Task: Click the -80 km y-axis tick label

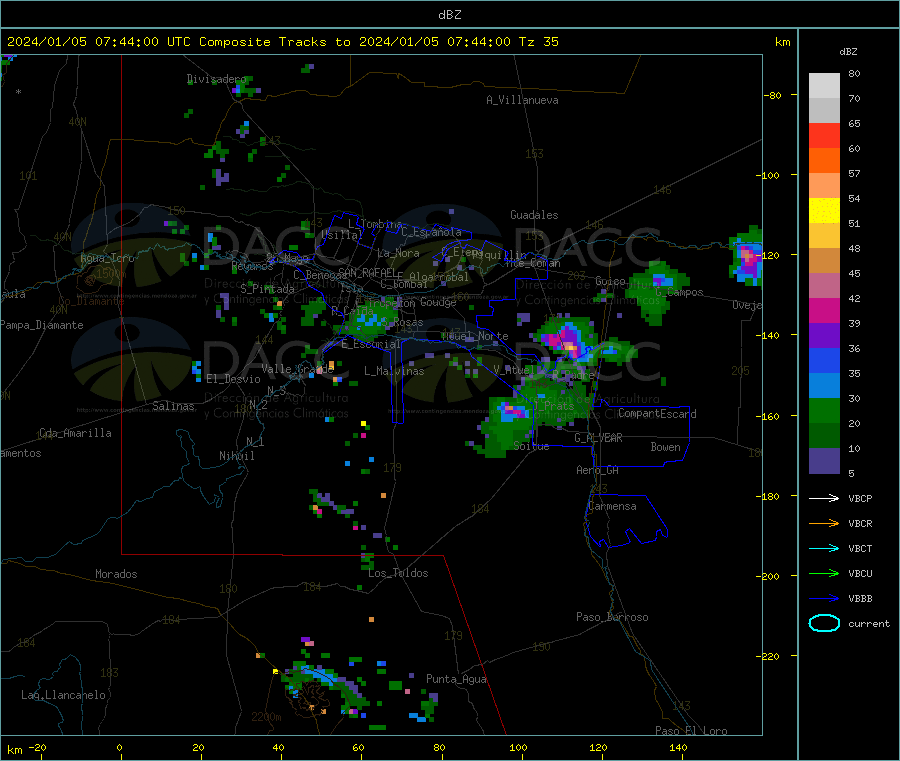Action: point(773,95)
